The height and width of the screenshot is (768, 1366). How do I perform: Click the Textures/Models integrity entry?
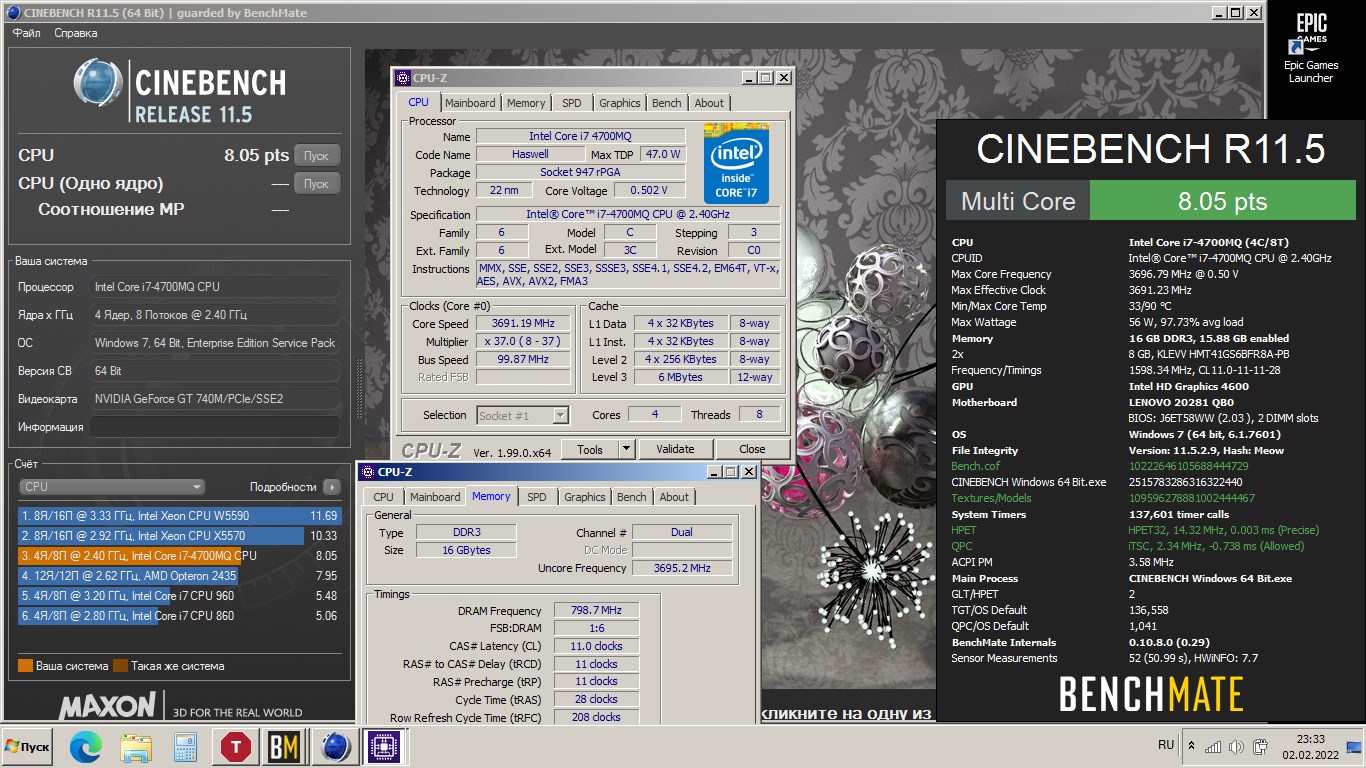click(x=991, y=498)
